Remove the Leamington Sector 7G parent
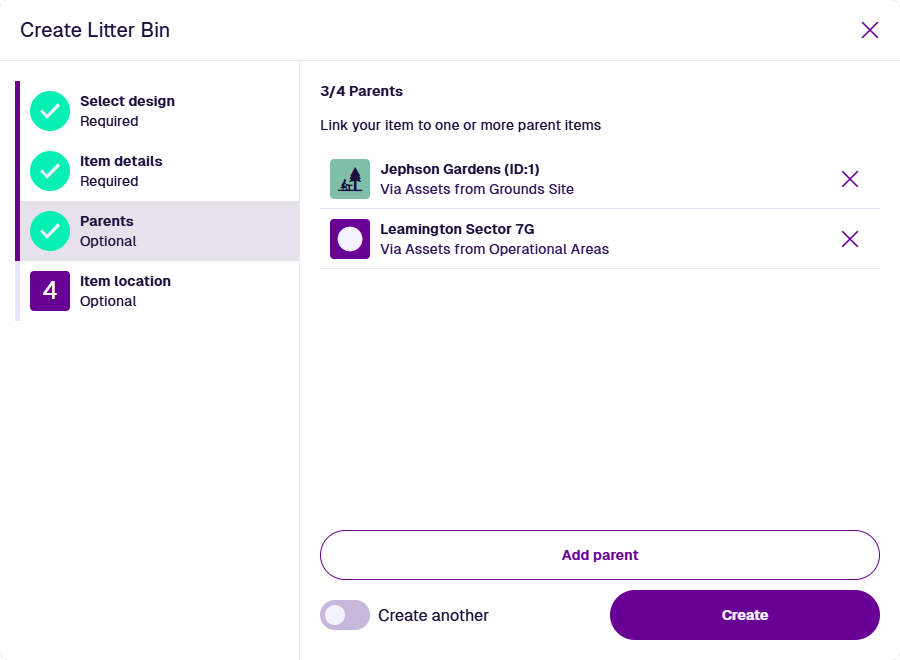 click(x=849, y=239)
